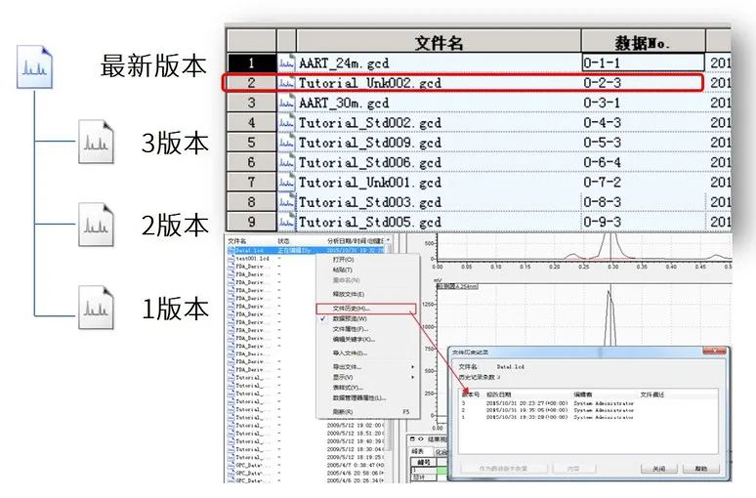Click the blue chromatogram icon for 最新版本
The image size is (756, 498).
pos(34,67)
